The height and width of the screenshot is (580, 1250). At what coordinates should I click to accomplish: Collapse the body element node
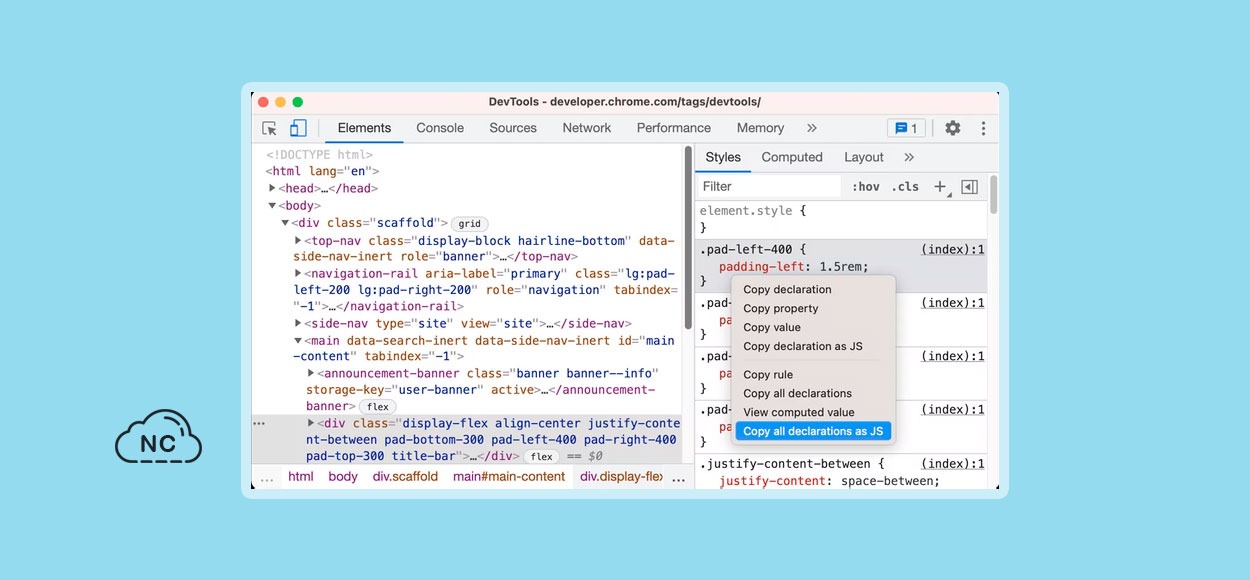271,206
